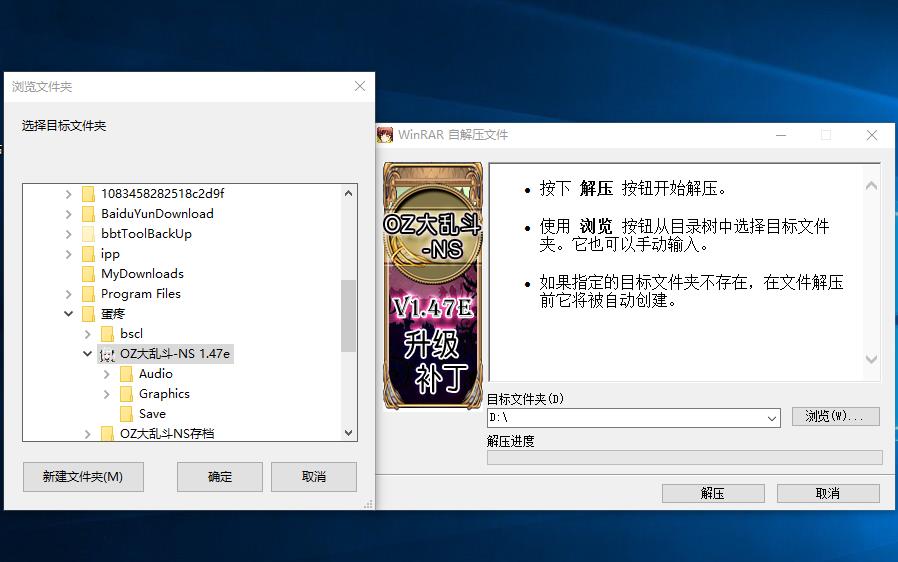Viewport: 898px width, 562px height.
Task: Select the Program Files folder name
Action: pyautogui.click(x=141, y=294)
